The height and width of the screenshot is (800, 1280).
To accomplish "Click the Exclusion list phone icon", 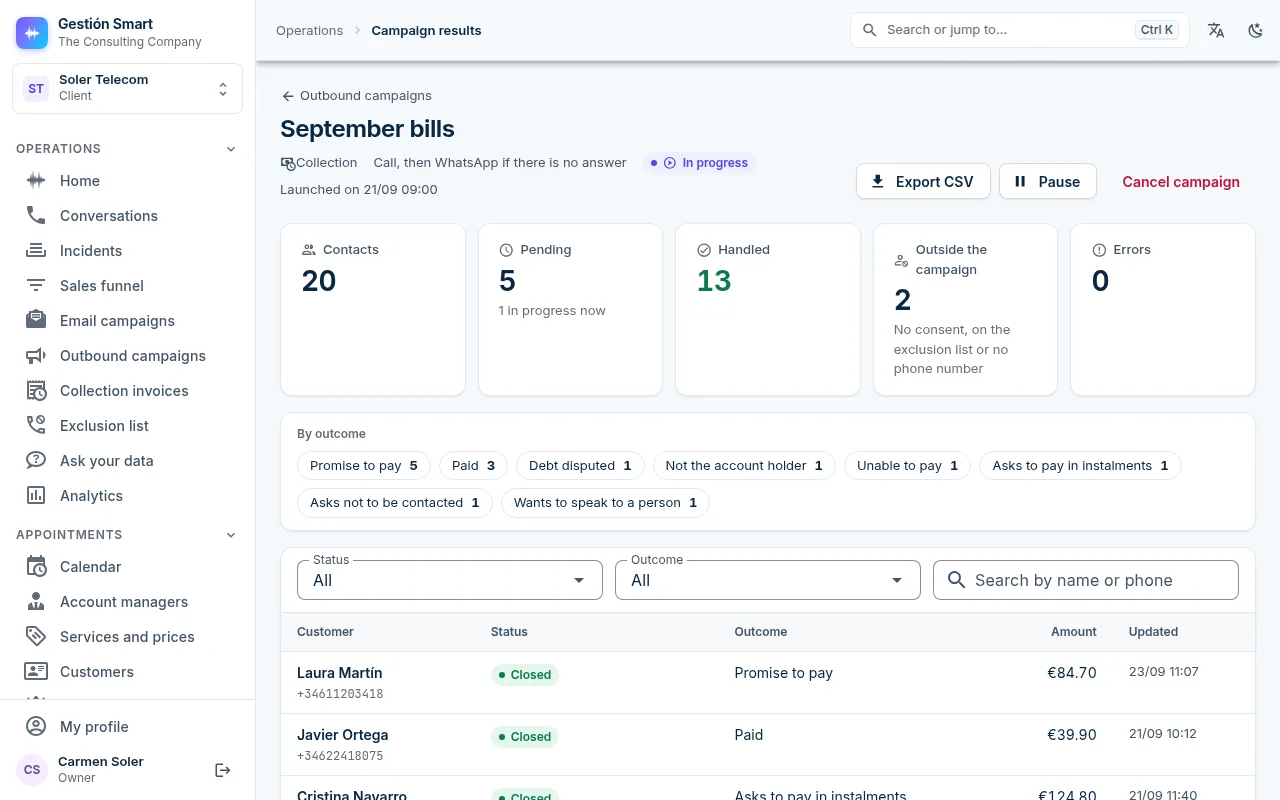I will pos(36,426).
